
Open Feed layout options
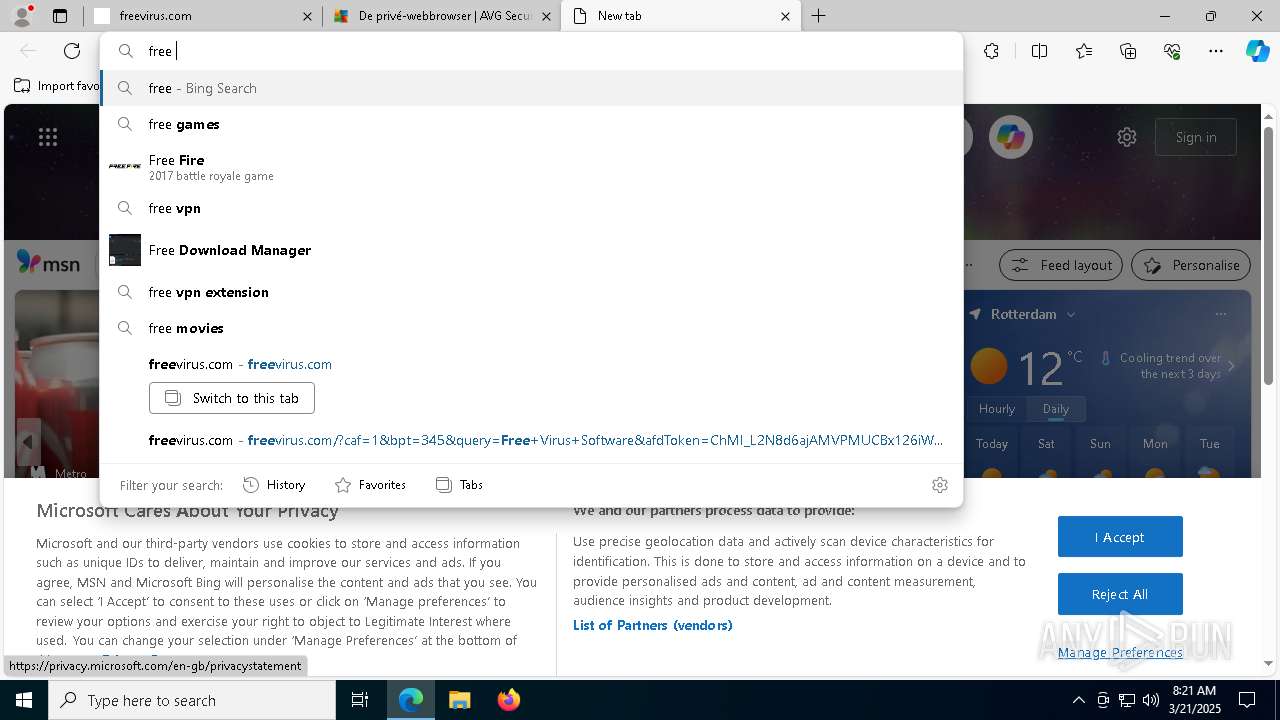pos(1061,265)
